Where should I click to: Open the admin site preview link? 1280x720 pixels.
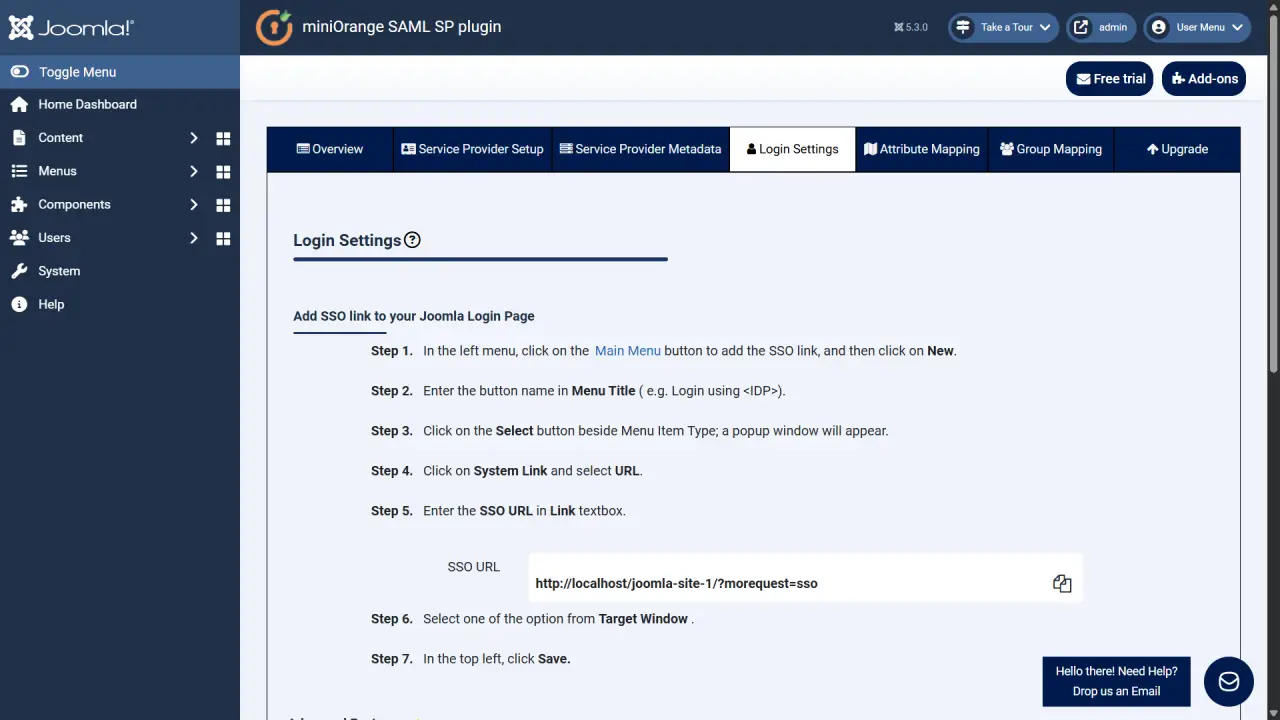1101,27
